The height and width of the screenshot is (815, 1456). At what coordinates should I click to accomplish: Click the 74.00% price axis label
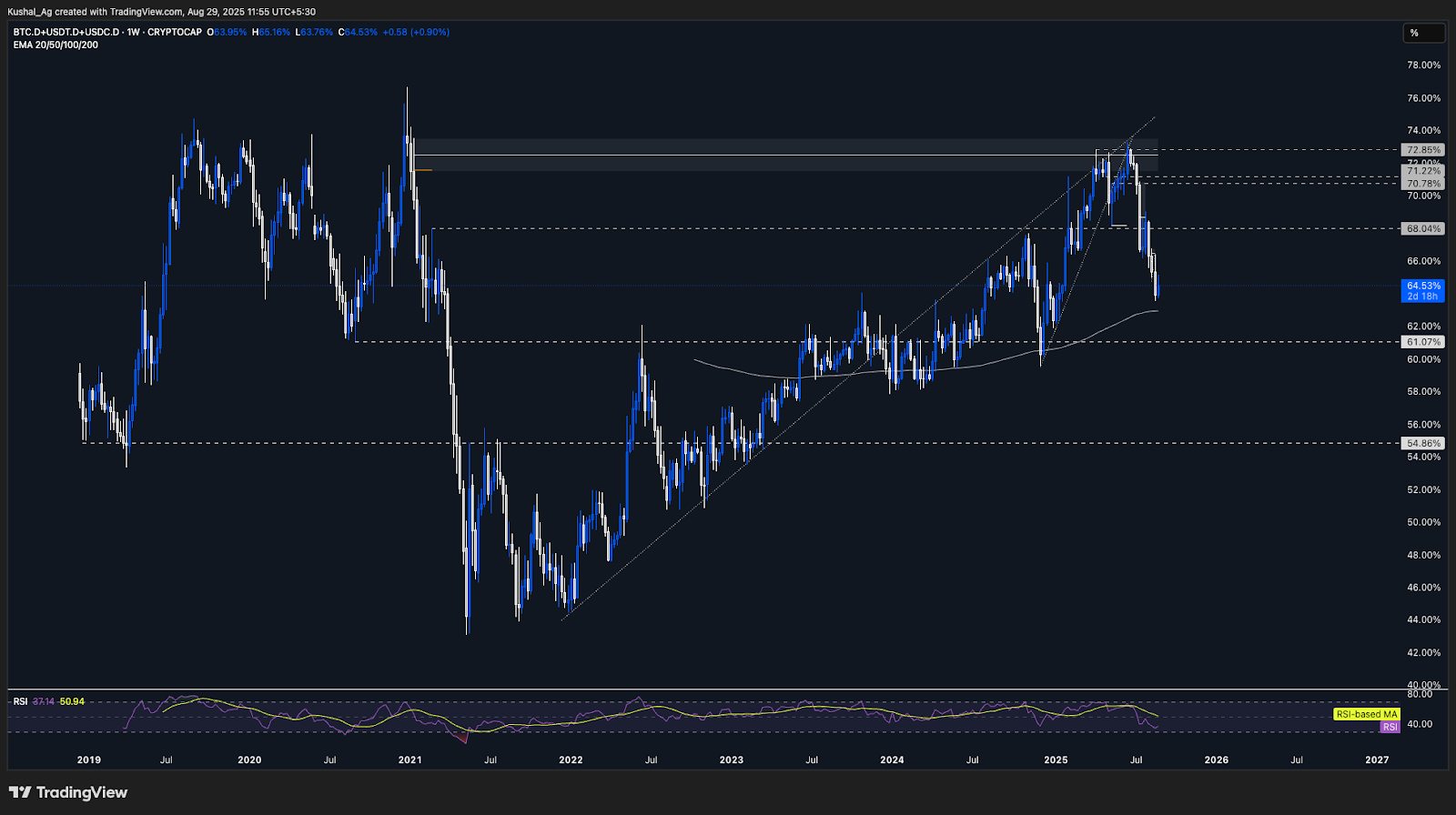coord(1423,131)
